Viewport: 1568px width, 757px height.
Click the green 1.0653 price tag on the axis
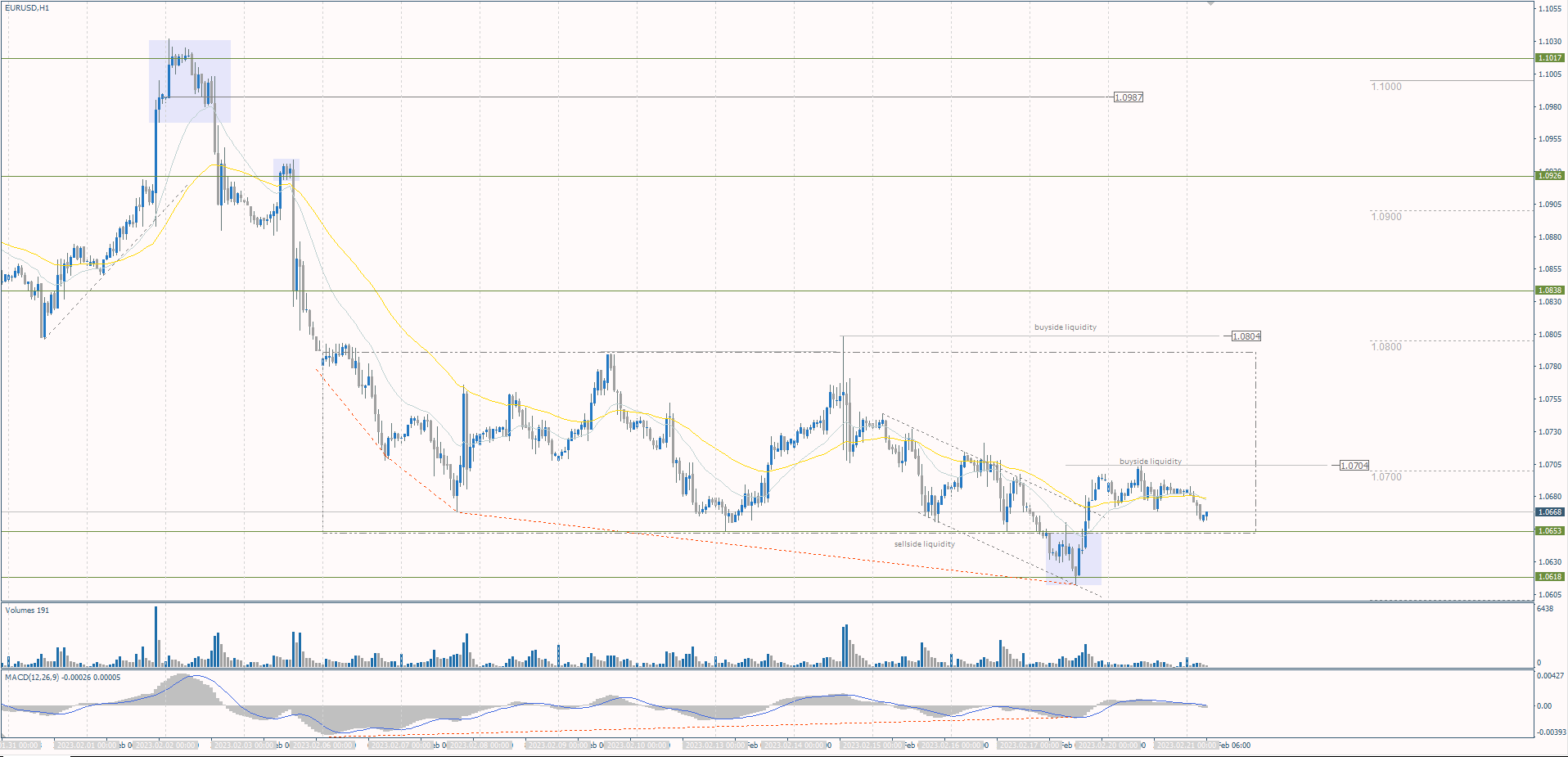click(1550, 531)
